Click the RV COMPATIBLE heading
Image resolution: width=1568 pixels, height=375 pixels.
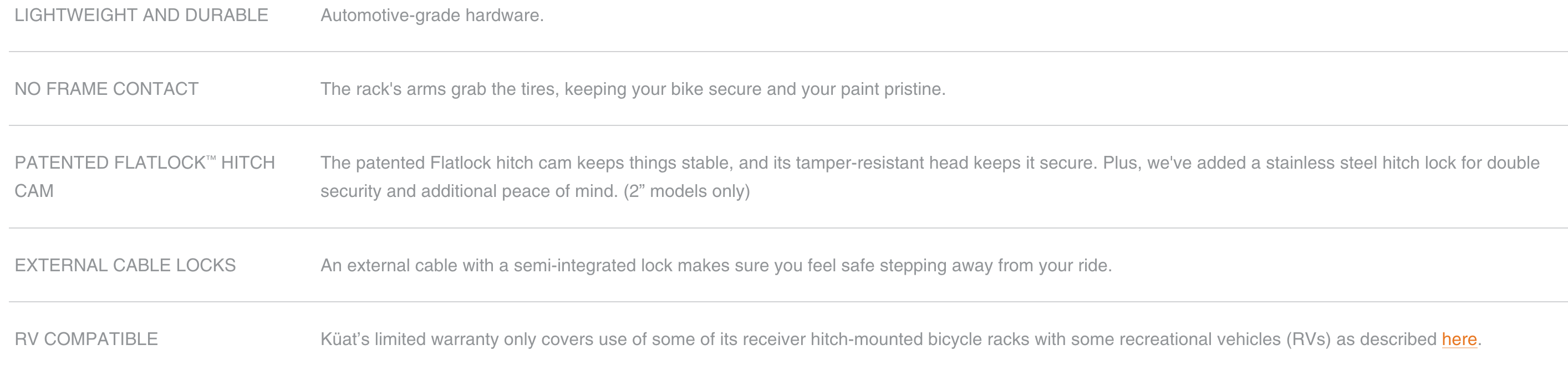[86, 339]
